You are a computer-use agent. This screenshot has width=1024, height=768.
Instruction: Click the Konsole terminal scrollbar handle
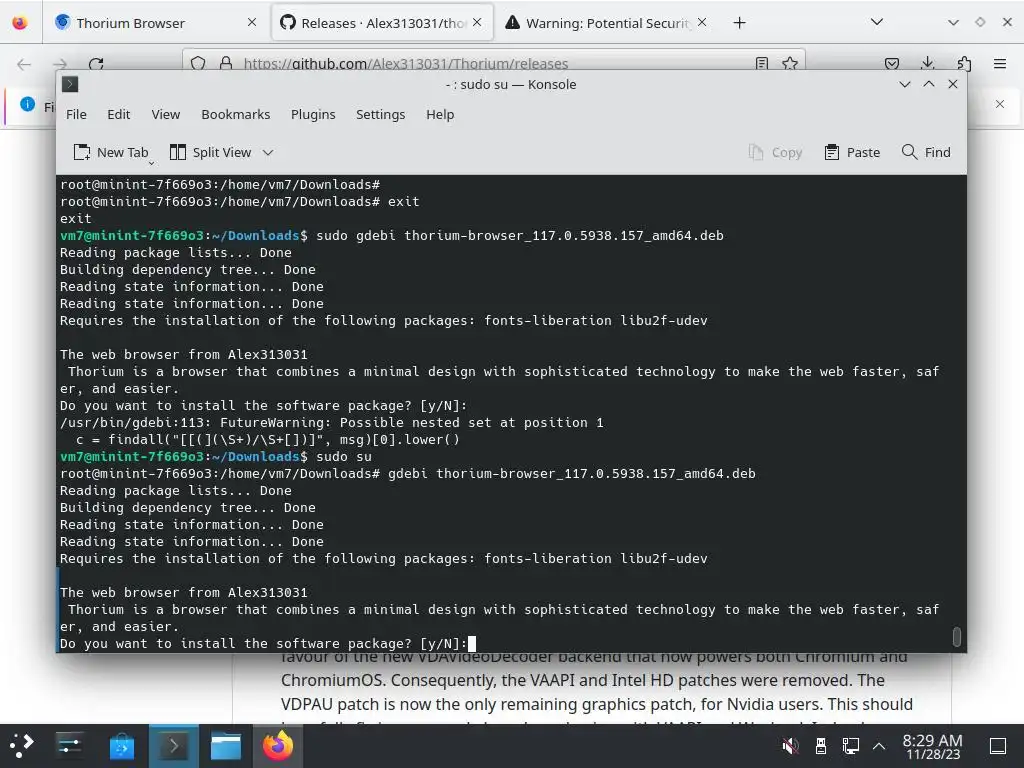tap(957, 637)
